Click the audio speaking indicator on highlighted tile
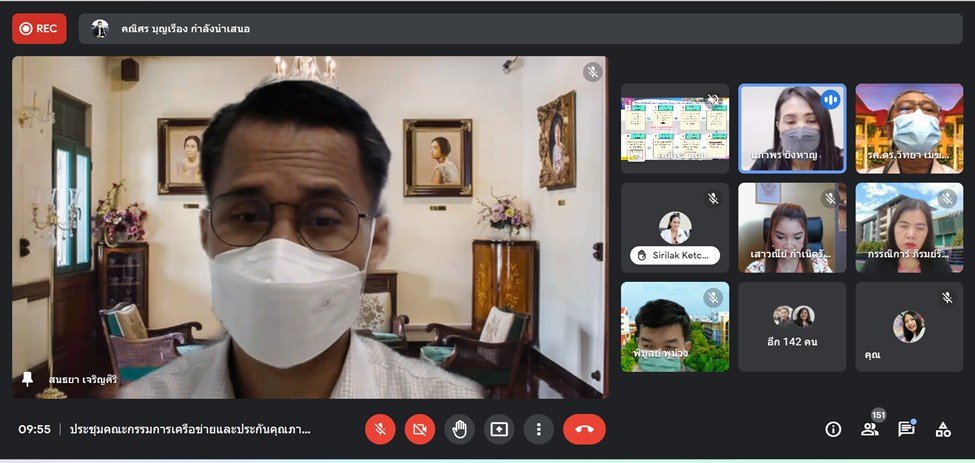This screenshot has height=463, width=975. click(830, 100)
